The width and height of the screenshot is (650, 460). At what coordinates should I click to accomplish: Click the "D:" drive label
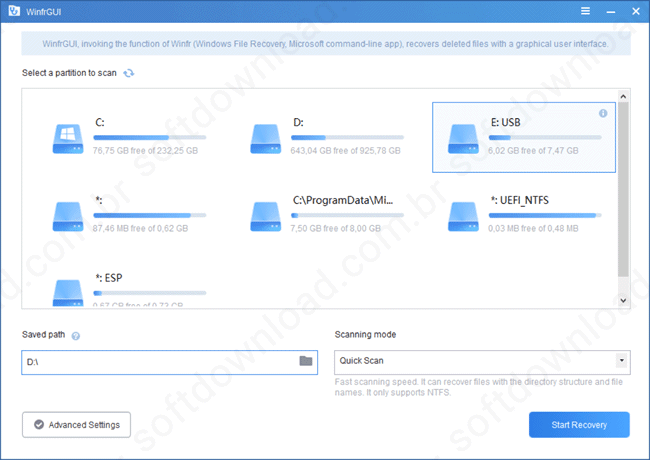tap(298, 122)
